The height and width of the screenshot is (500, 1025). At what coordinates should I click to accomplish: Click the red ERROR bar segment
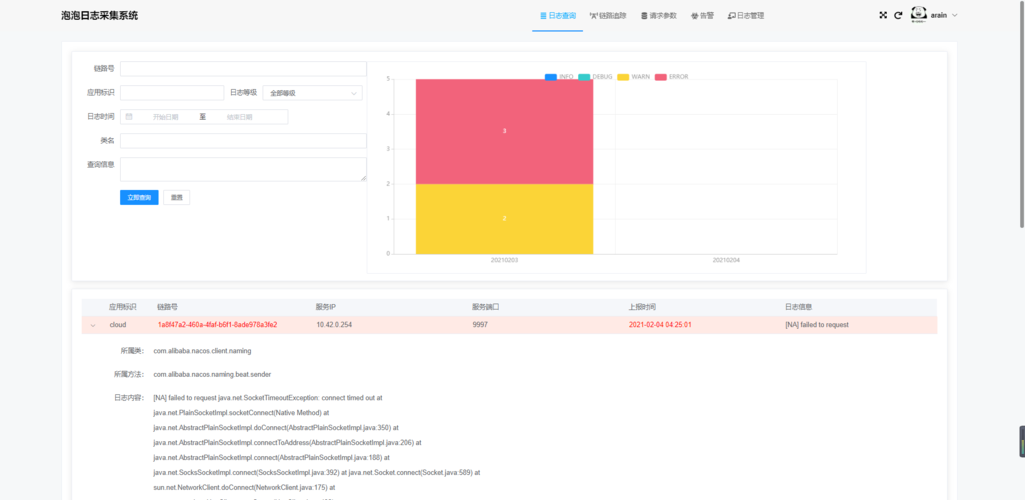pos(504,131)
